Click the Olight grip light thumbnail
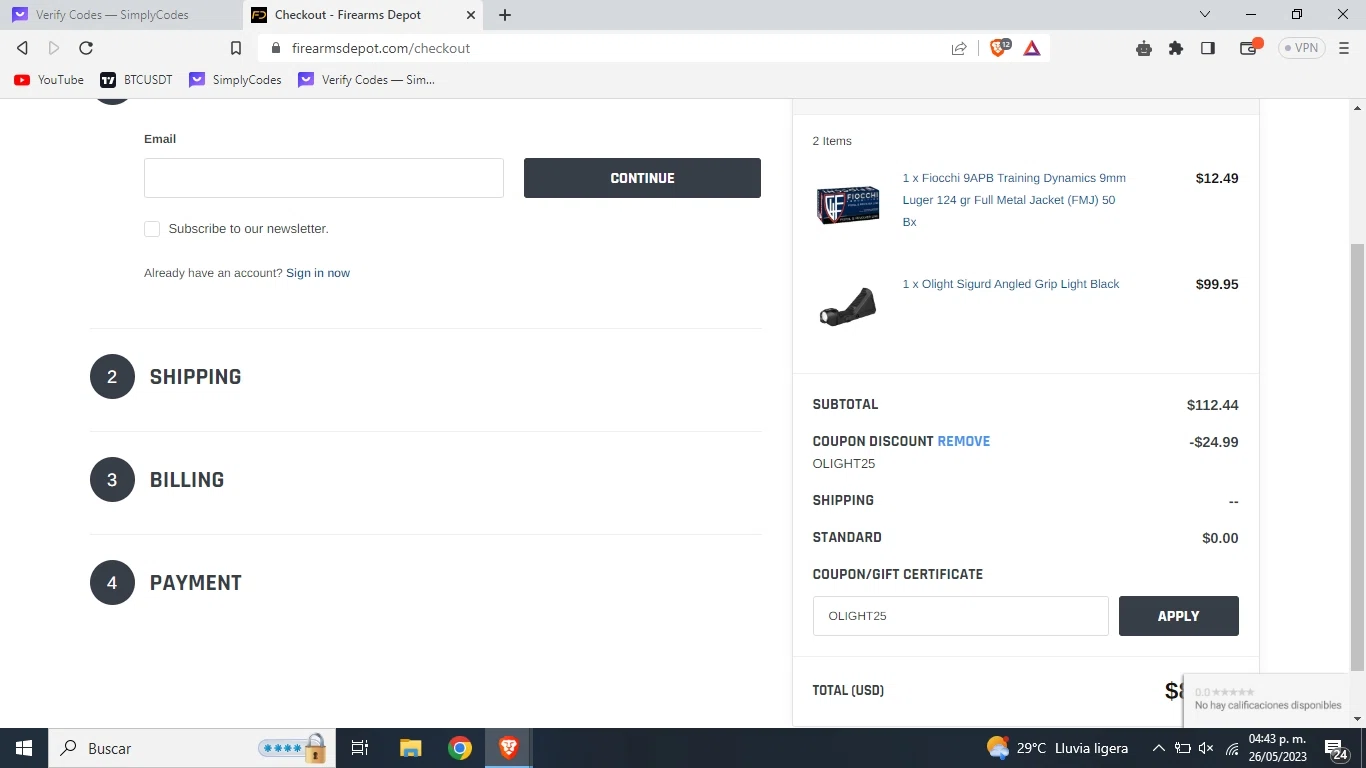The image size is (1366, 768). click(848, 306)
